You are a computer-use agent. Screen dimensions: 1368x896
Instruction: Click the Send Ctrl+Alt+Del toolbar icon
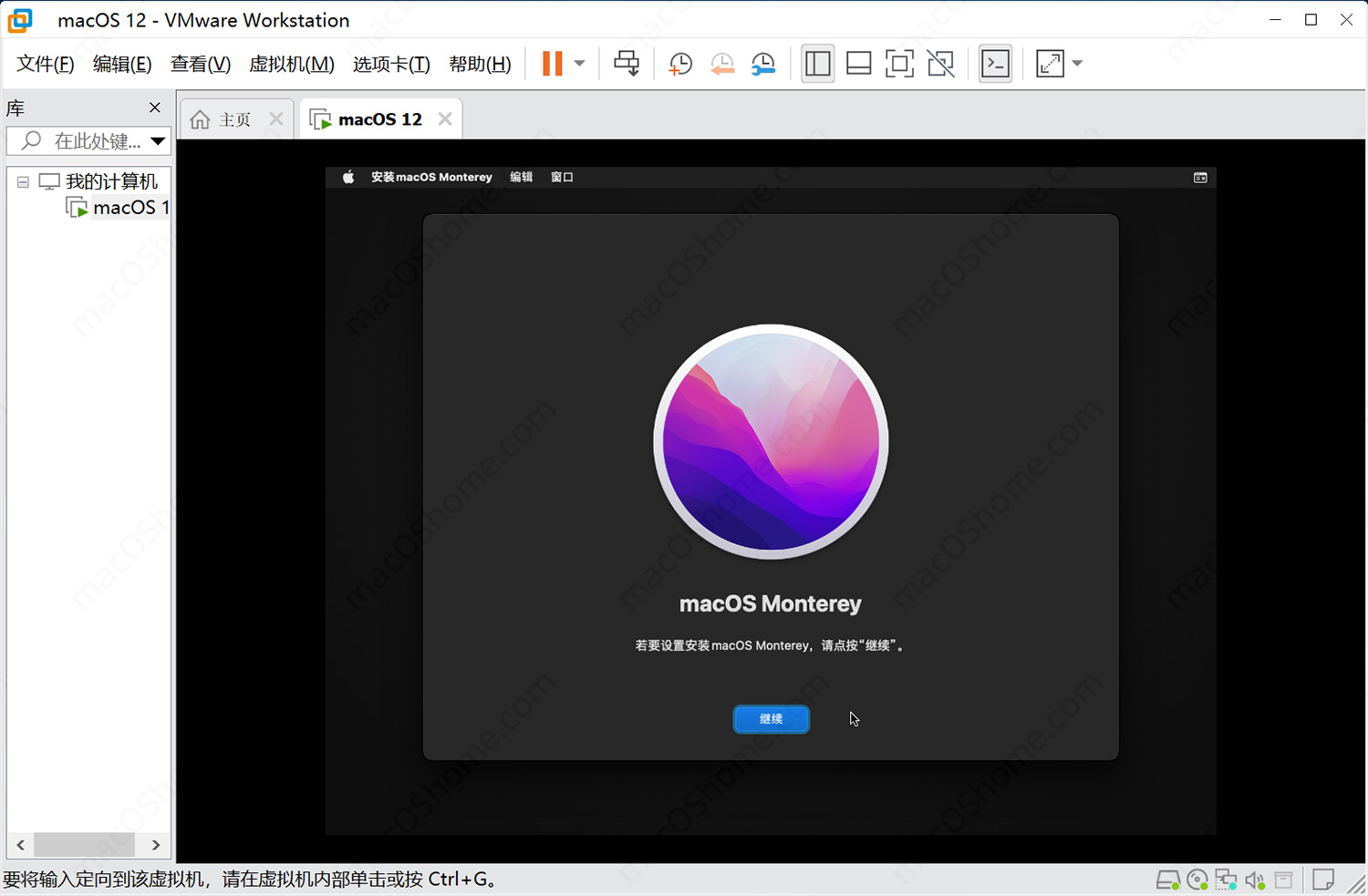627,64
